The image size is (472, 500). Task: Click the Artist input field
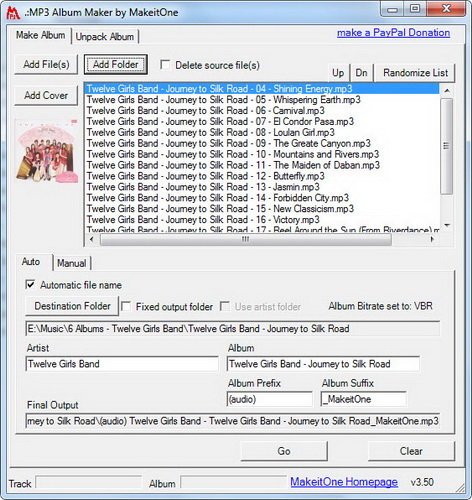click(x=122, y=364)
